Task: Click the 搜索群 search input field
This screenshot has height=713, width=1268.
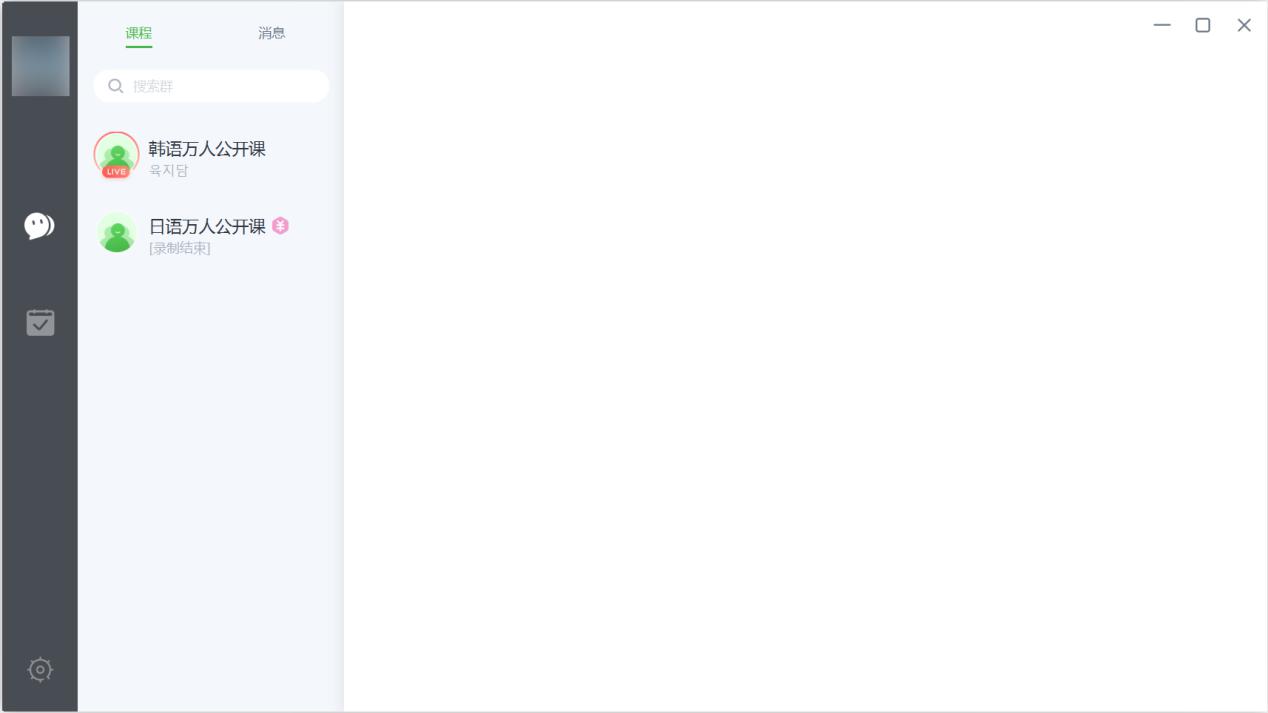Action: point(225,86)
